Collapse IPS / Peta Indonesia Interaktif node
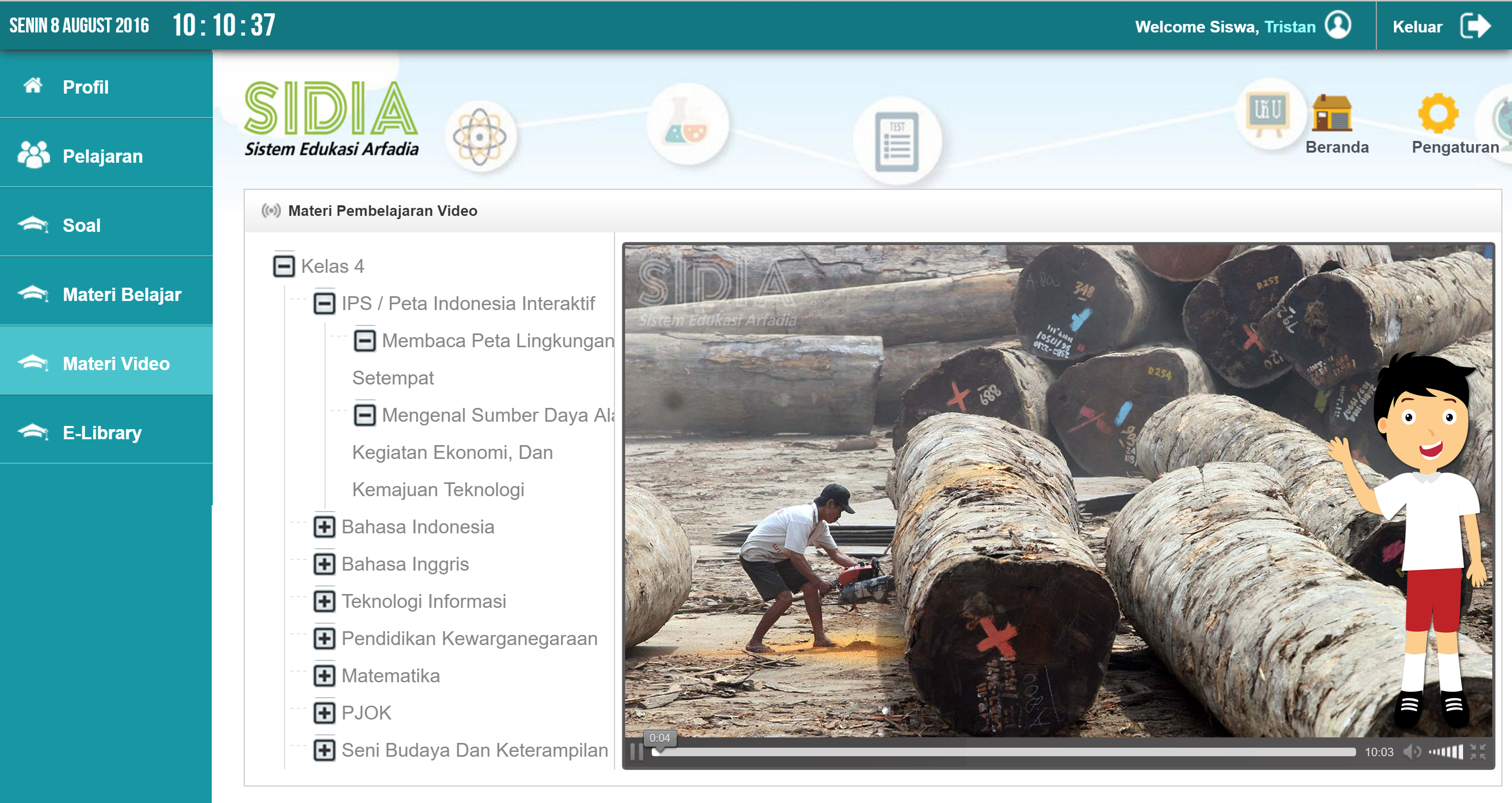 325,303
